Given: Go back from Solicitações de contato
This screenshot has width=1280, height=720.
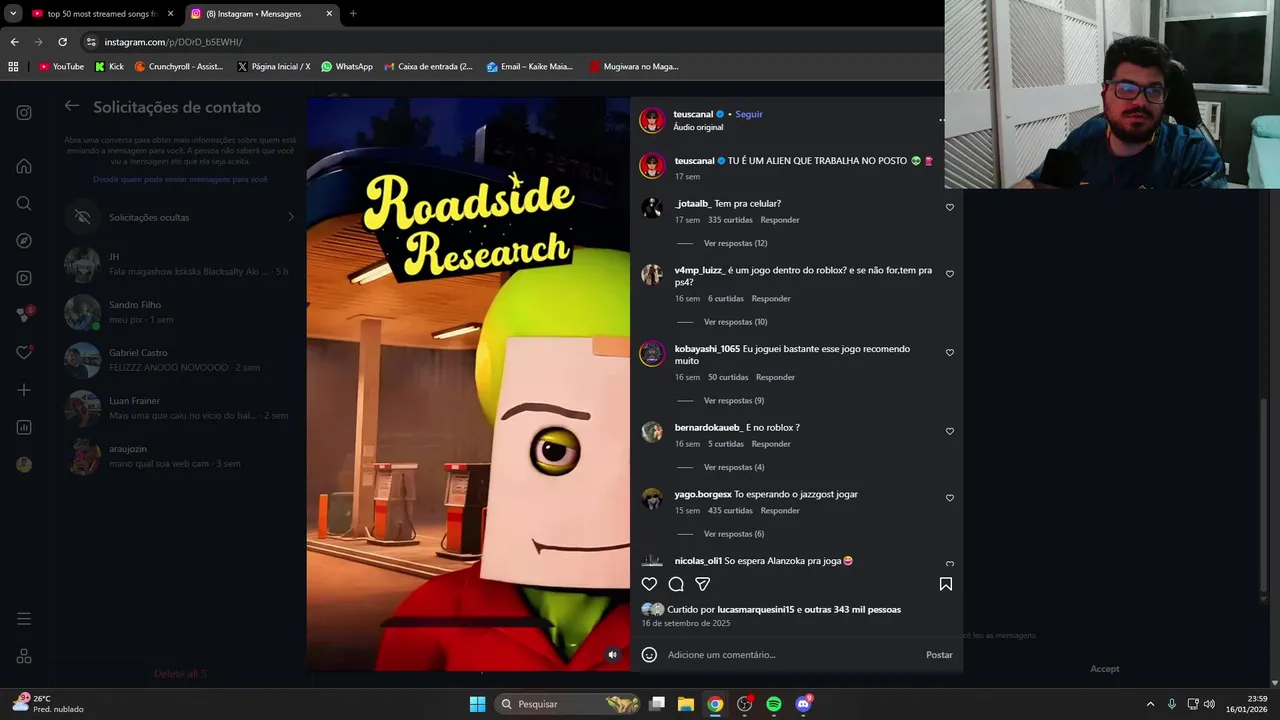Looking at the screenshot, I should pos(72,106).
